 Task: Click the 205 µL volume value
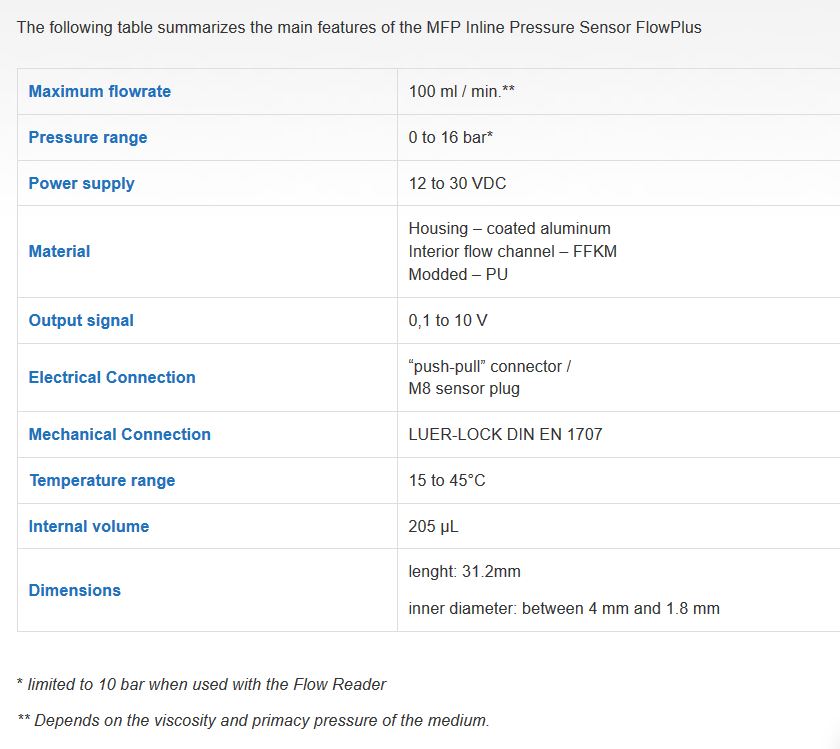coord(434,526)
